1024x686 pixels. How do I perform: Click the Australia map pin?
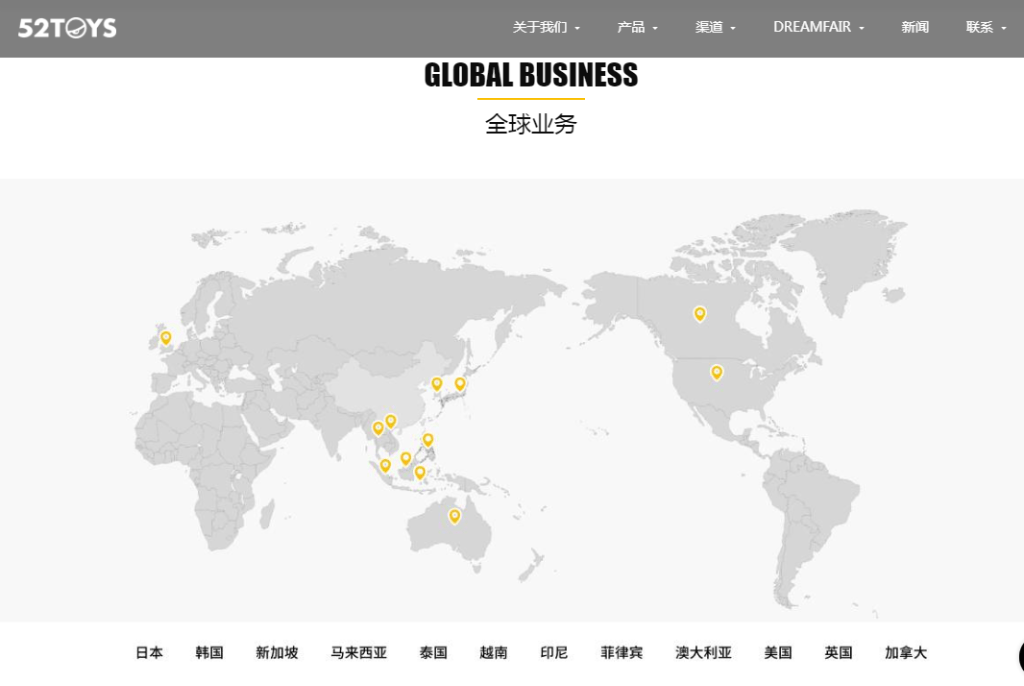[x=455, y=517]
